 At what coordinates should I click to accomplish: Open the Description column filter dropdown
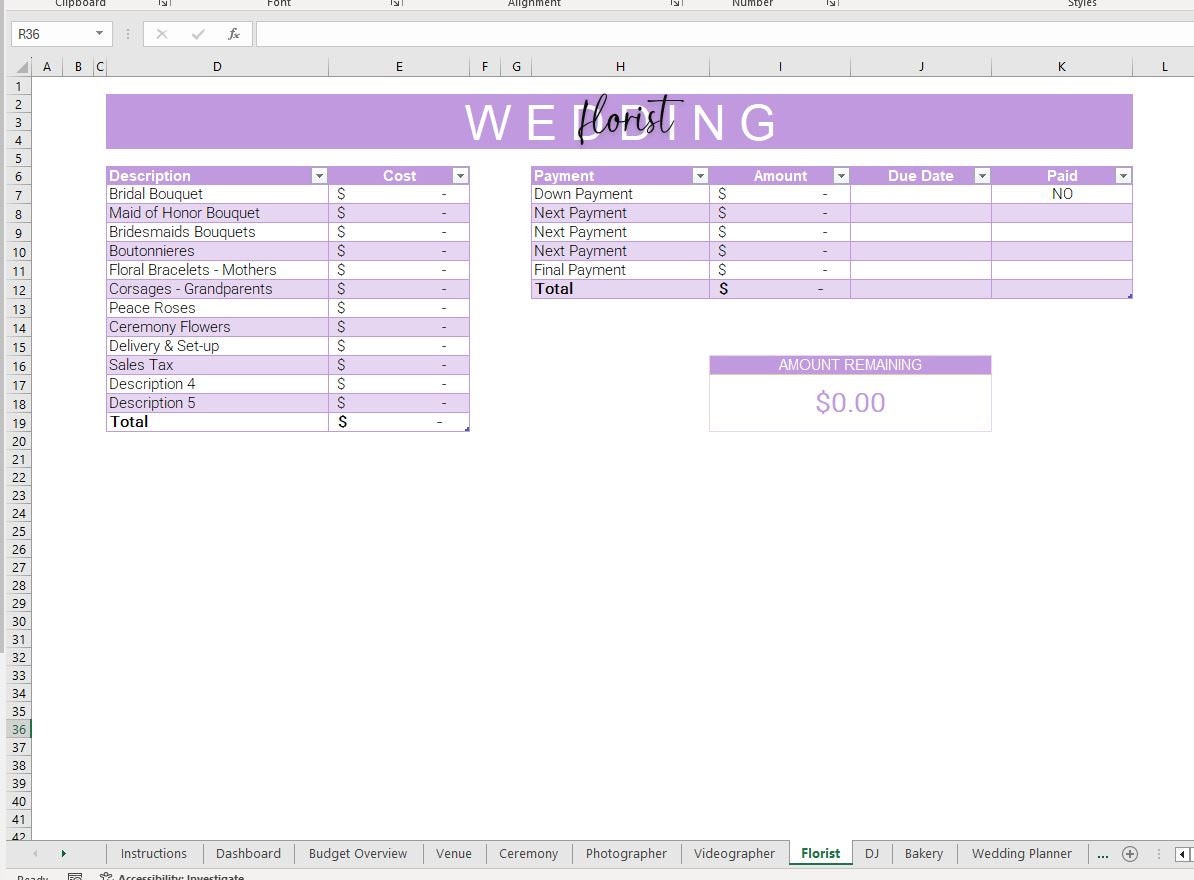click(319, 175)
